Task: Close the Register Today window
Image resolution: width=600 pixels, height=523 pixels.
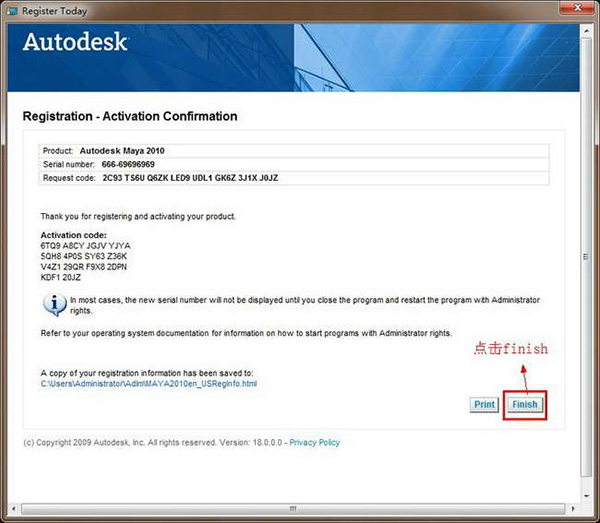Action: [x=578, y=7]
